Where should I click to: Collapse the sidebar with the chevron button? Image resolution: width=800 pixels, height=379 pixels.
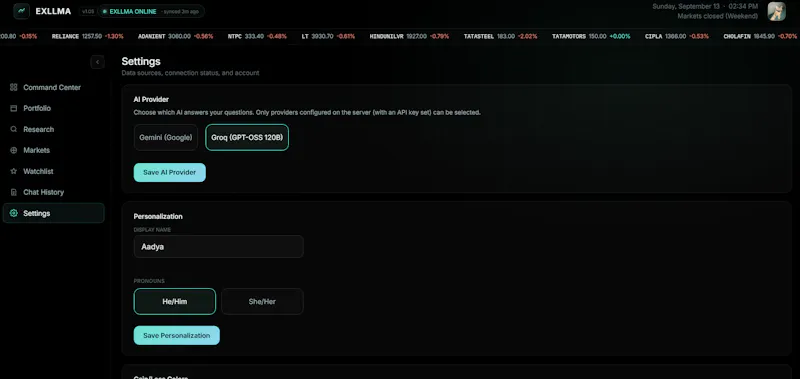coord(97,62)
